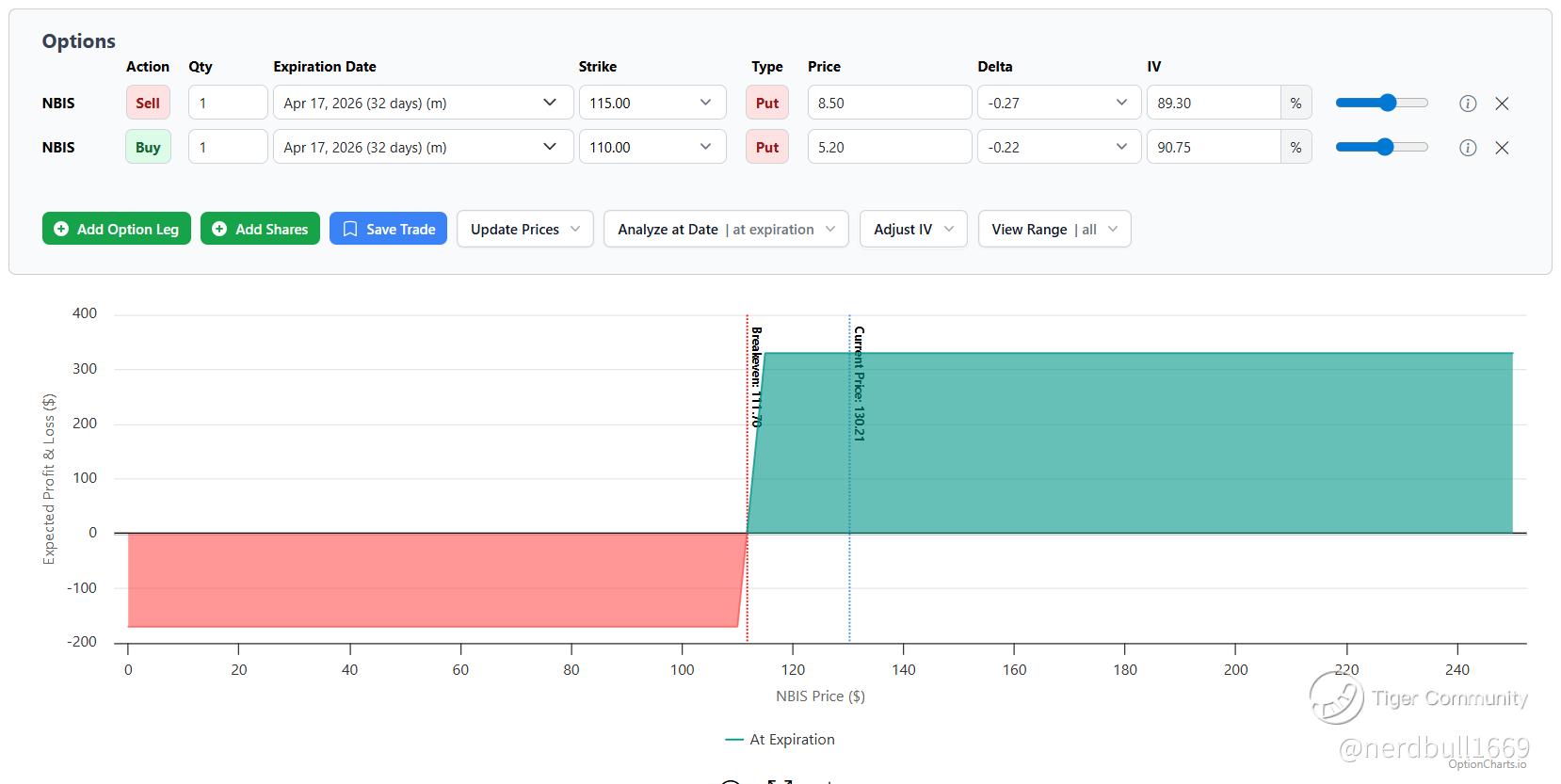Toggle Put type on the 110.00 strike leg
Screen dimensions: 1561x784
[767, 147]
